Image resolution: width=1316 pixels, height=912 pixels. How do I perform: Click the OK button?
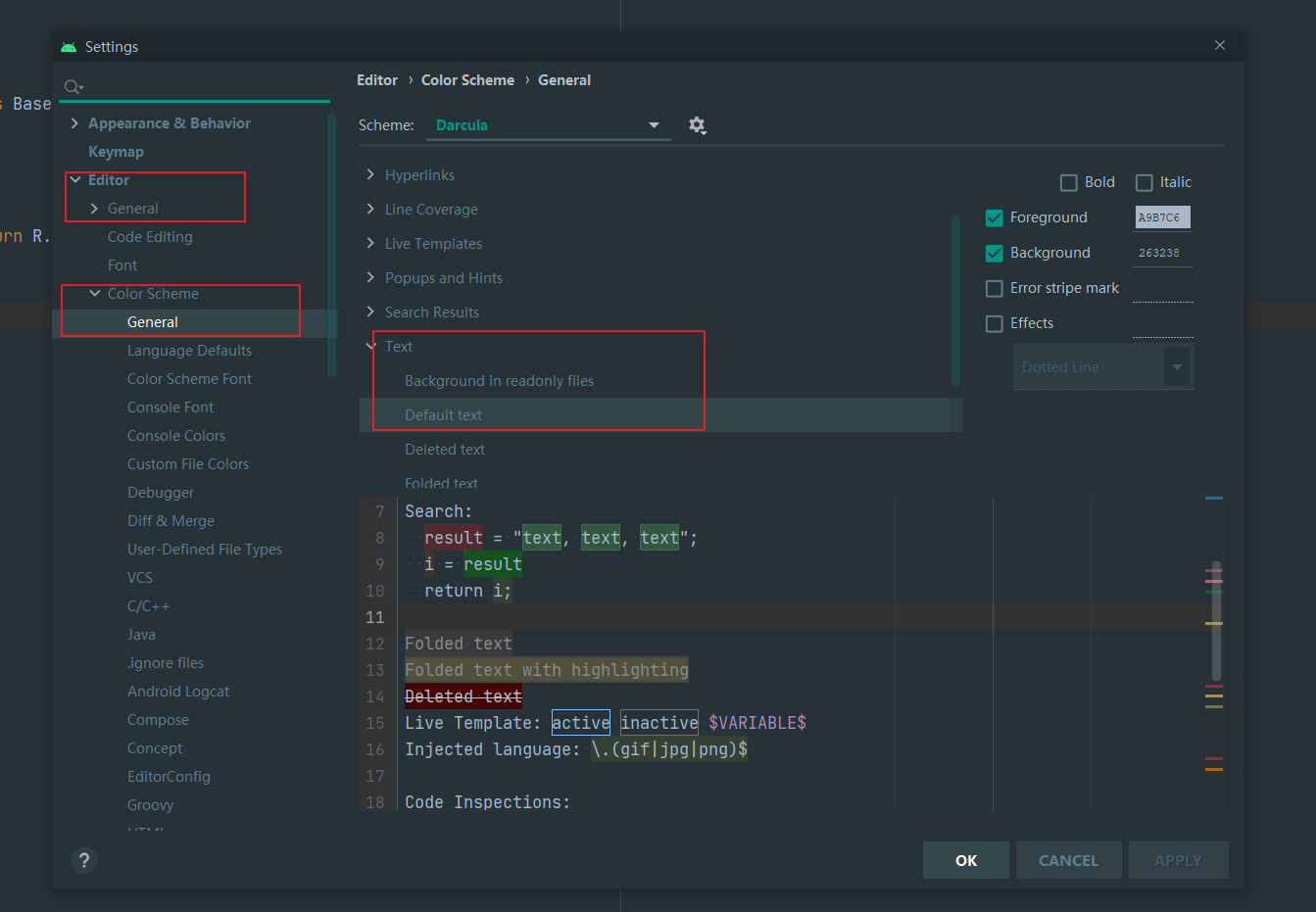965,860
